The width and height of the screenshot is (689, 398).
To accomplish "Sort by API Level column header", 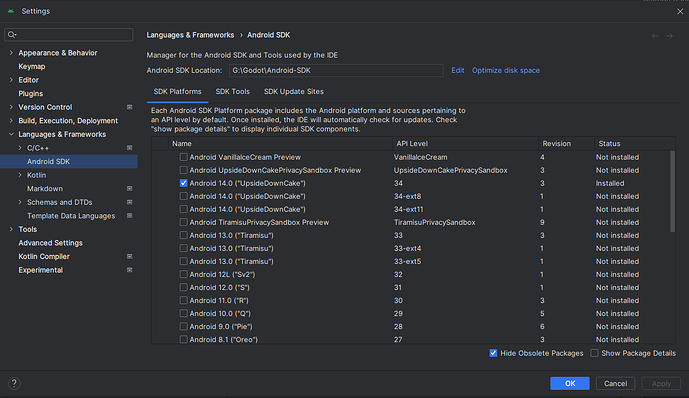I will coord(465,144).
